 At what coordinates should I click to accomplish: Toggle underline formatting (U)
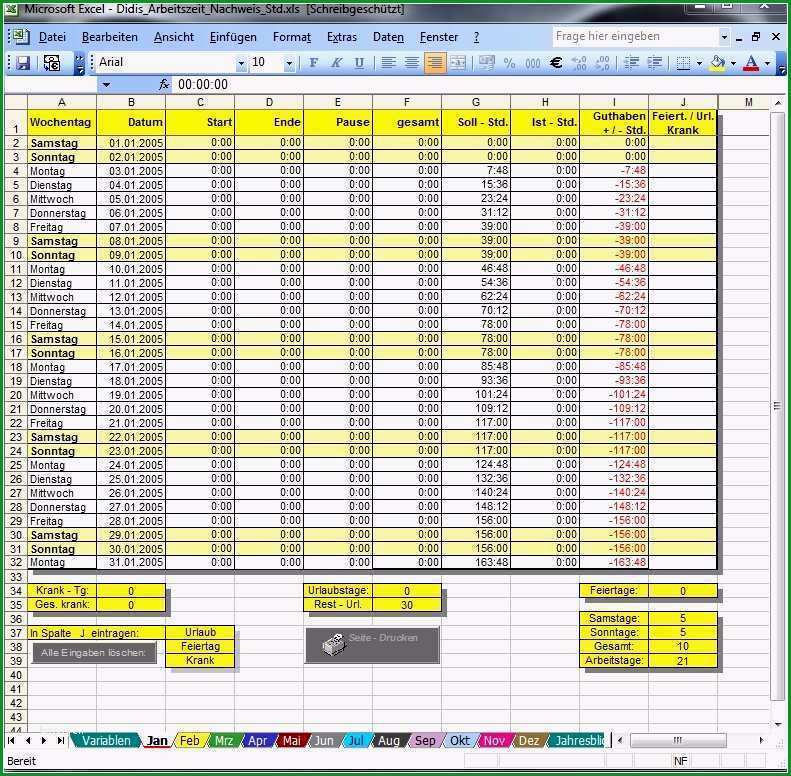pos(359,63)
